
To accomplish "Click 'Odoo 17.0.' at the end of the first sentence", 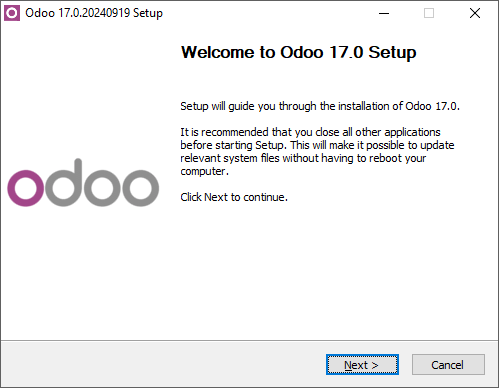I will 432,106.
